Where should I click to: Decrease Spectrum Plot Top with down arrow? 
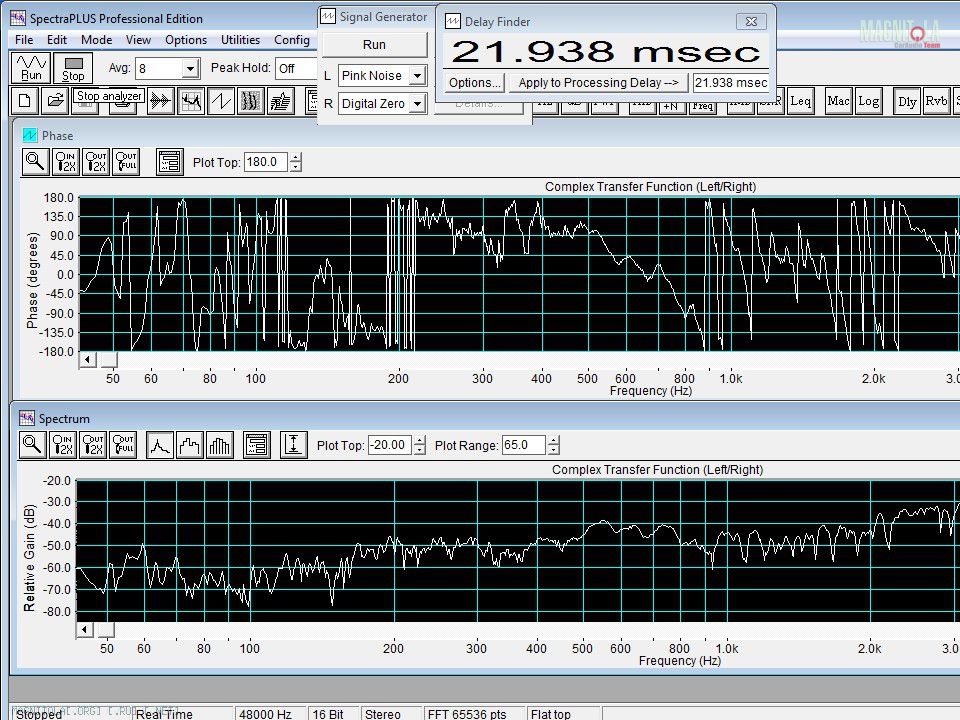[419, 450]
